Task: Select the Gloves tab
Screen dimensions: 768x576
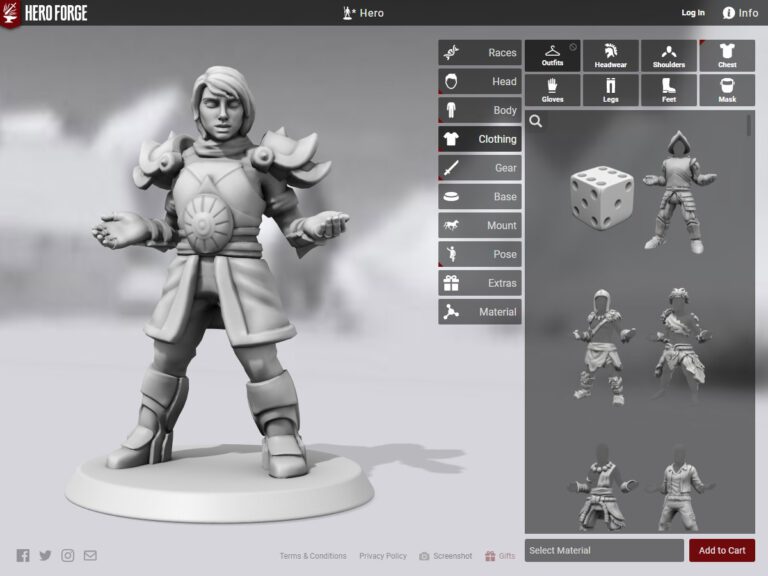Action: click(x=552, y=90)
